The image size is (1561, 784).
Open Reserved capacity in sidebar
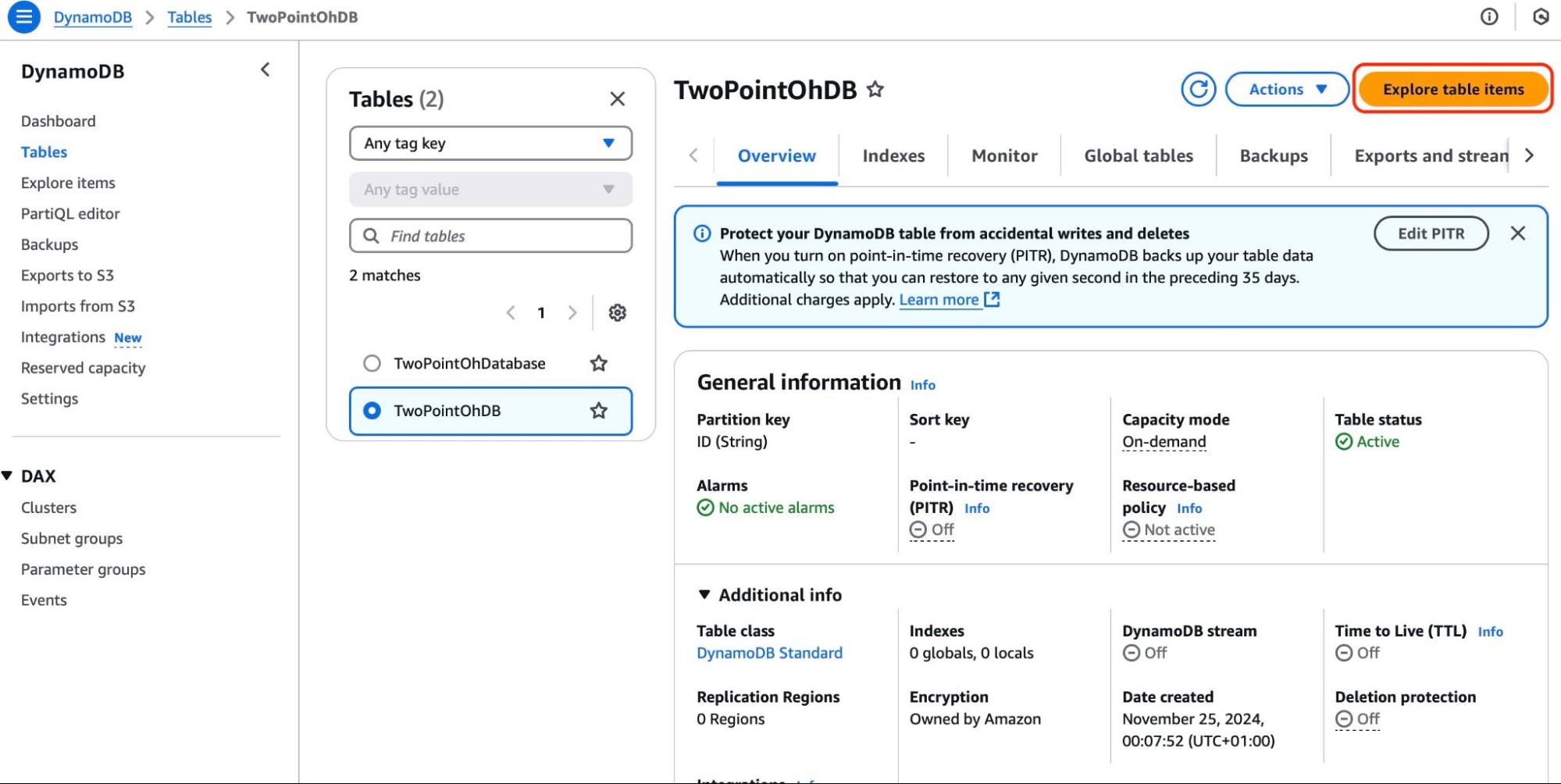[x=83, y=368]
